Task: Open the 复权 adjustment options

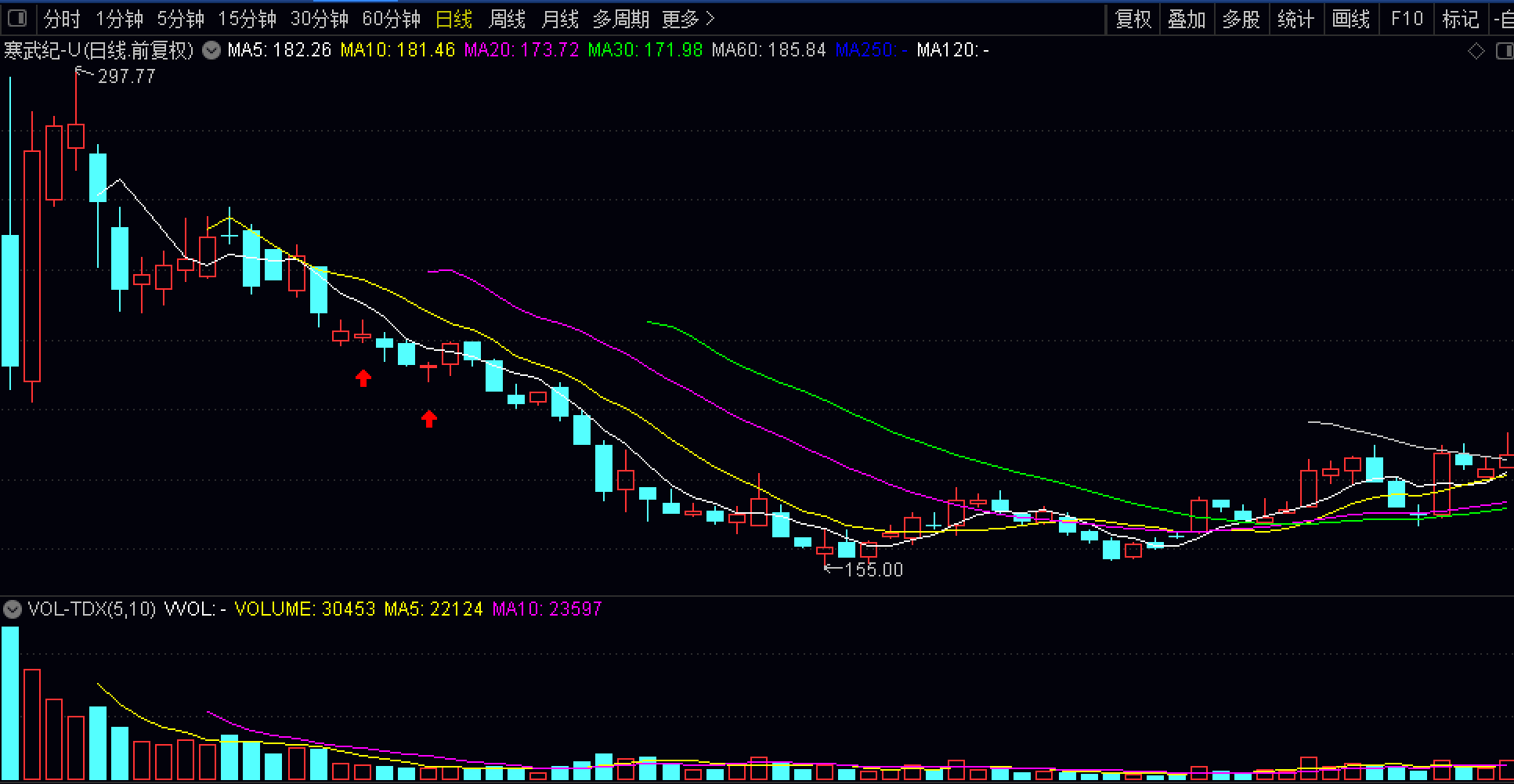Action: coord(1133,19)
